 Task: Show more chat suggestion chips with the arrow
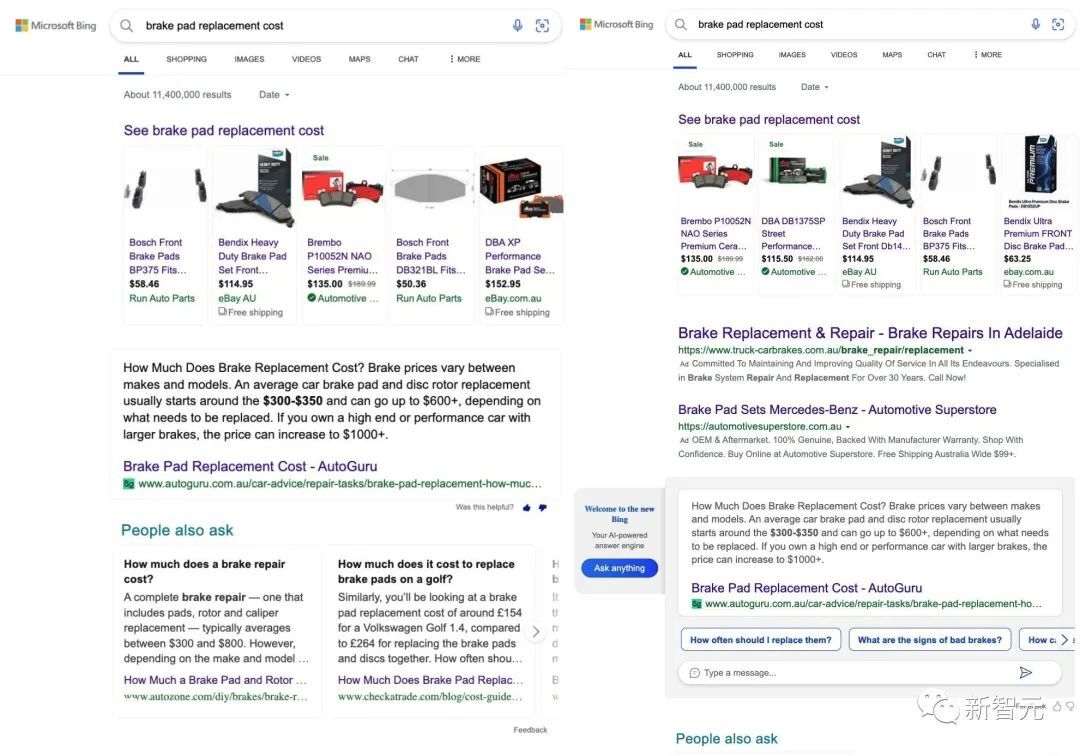point(1065,640)
